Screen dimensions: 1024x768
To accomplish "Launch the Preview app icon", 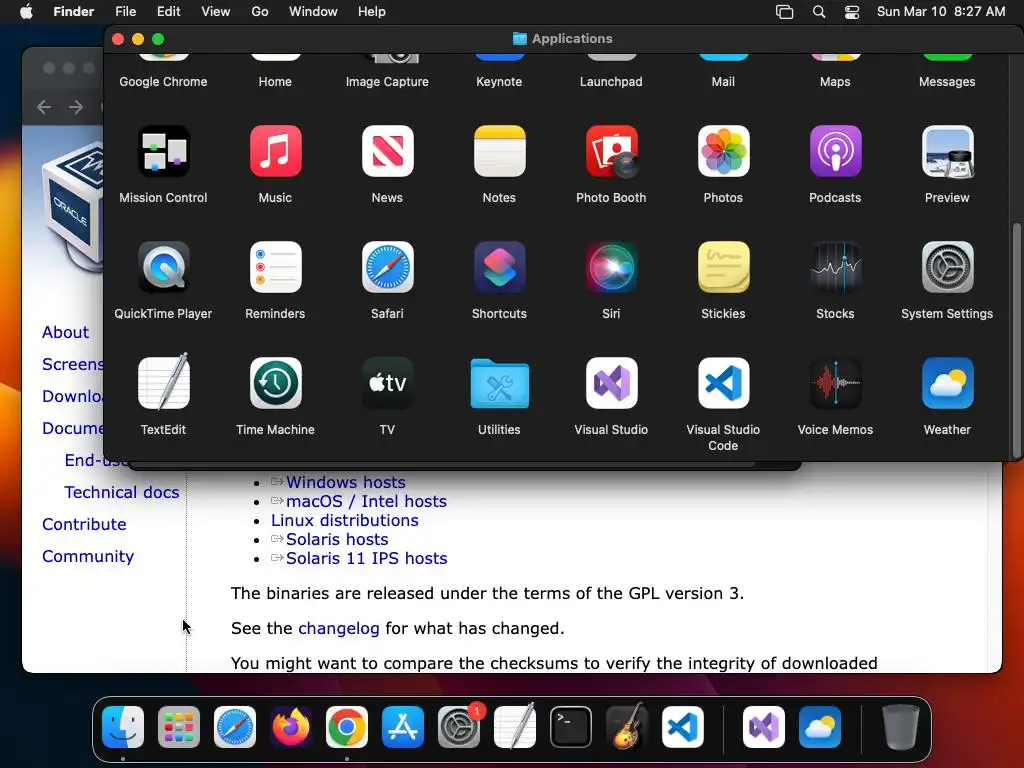I will [x=947, y=152].
